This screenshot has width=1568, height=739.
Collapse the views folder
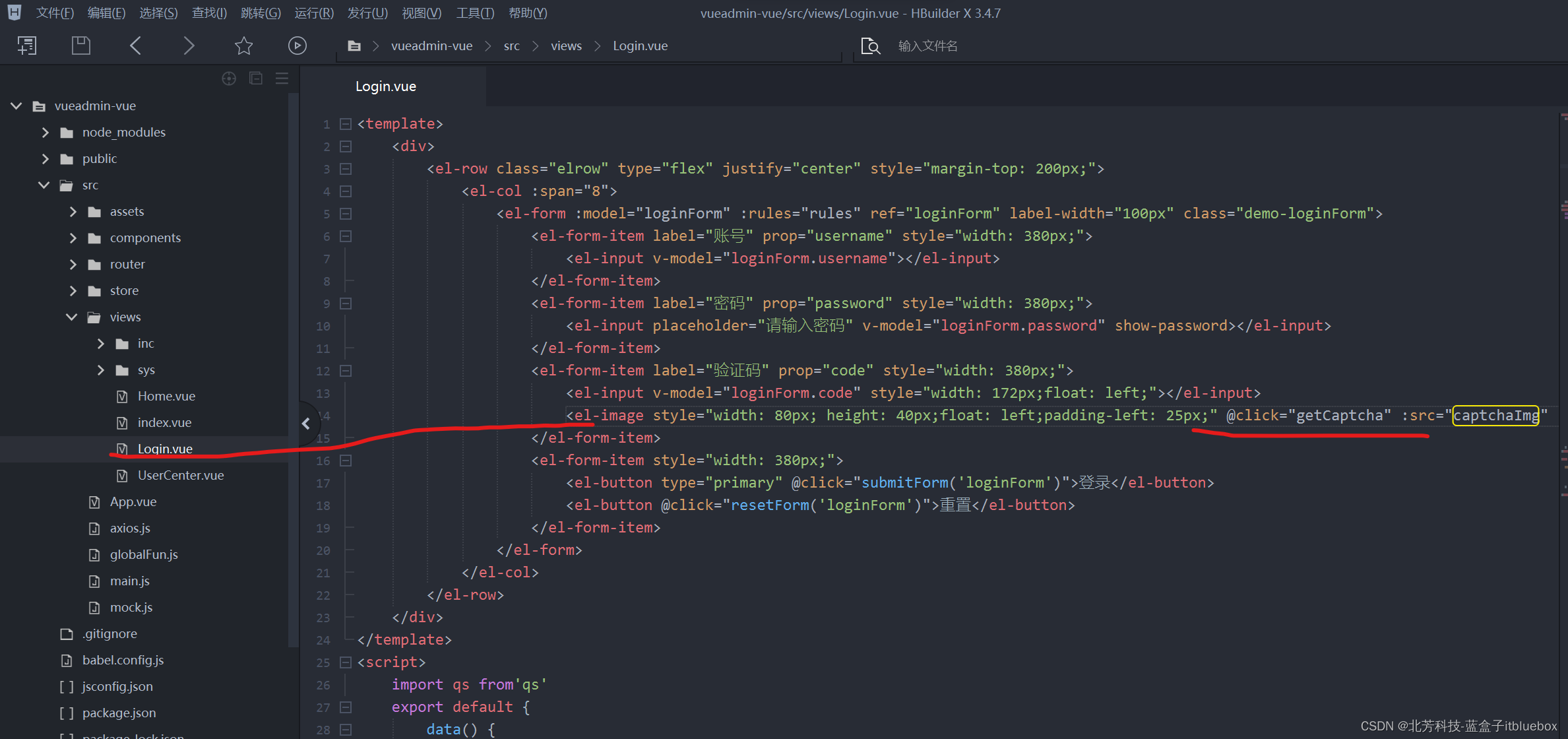(x=72, y=317)
